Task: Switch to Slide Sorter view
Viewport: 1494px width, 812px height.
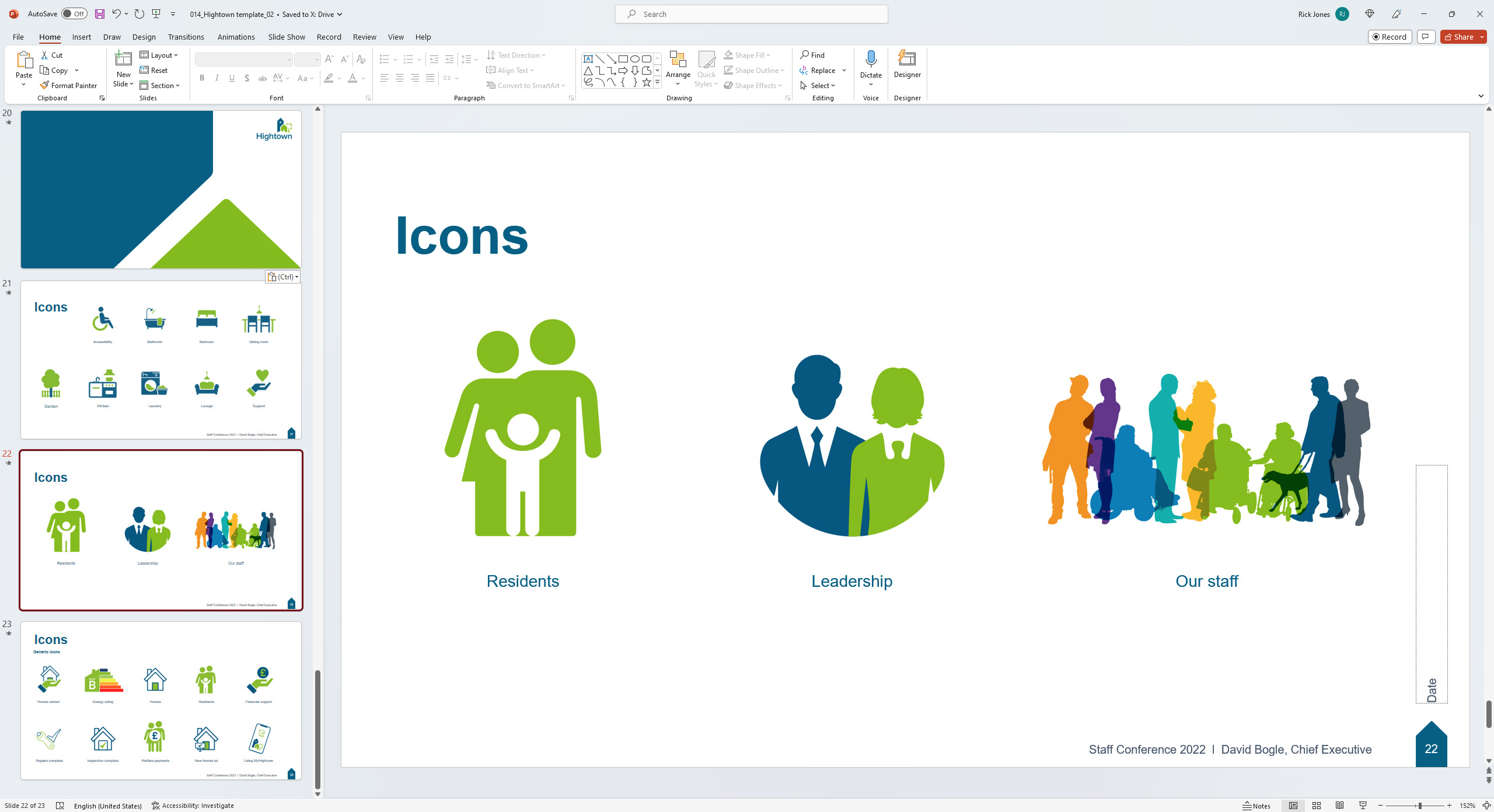Action: coord(1317,806)
